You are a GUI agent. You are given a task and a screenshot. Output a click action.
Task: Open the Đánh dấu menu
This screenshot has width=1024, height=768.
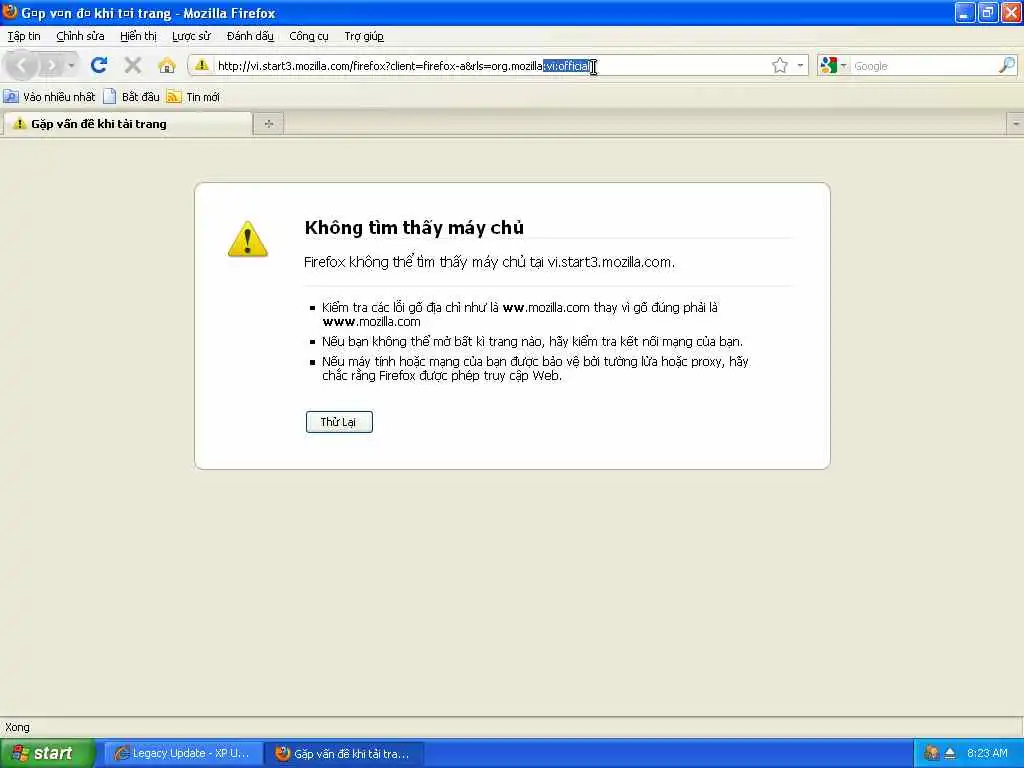pyautogui.click(x=250, y=37)
